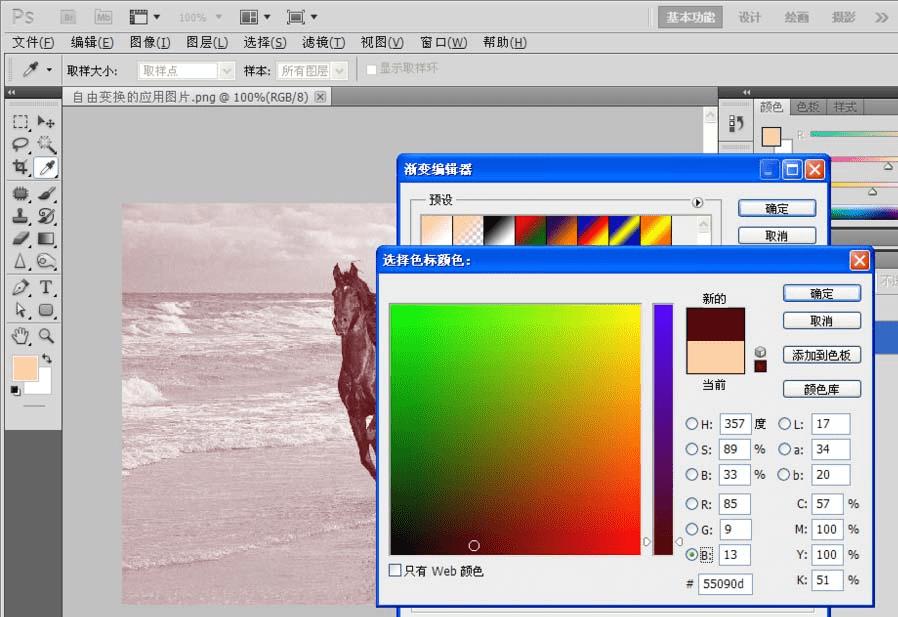
Task: Open 颜色库 color libraries button
Action: [x=821, y=390]
